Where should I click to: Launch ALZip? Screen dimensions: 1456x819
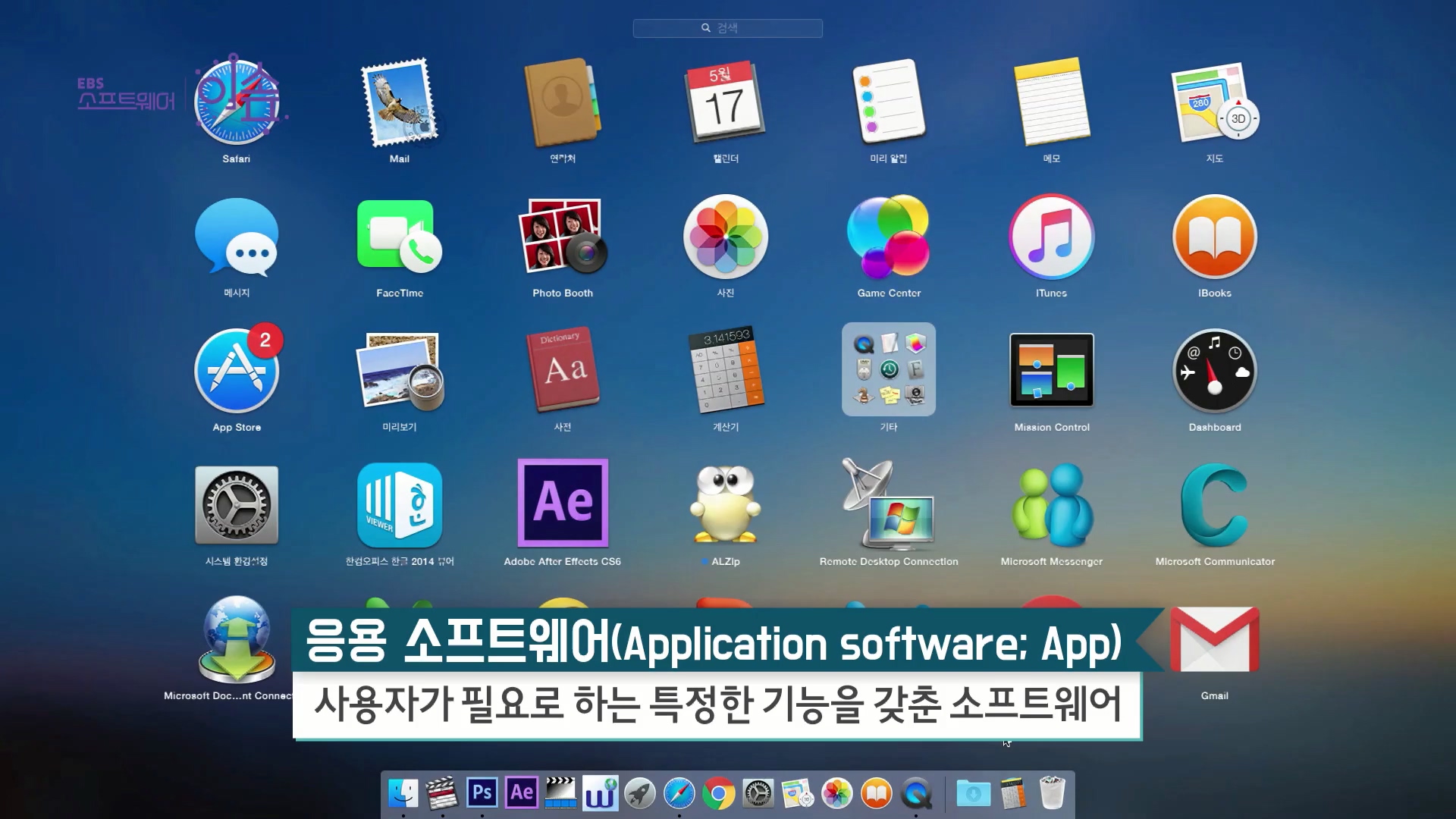click(x=726, y=504)
